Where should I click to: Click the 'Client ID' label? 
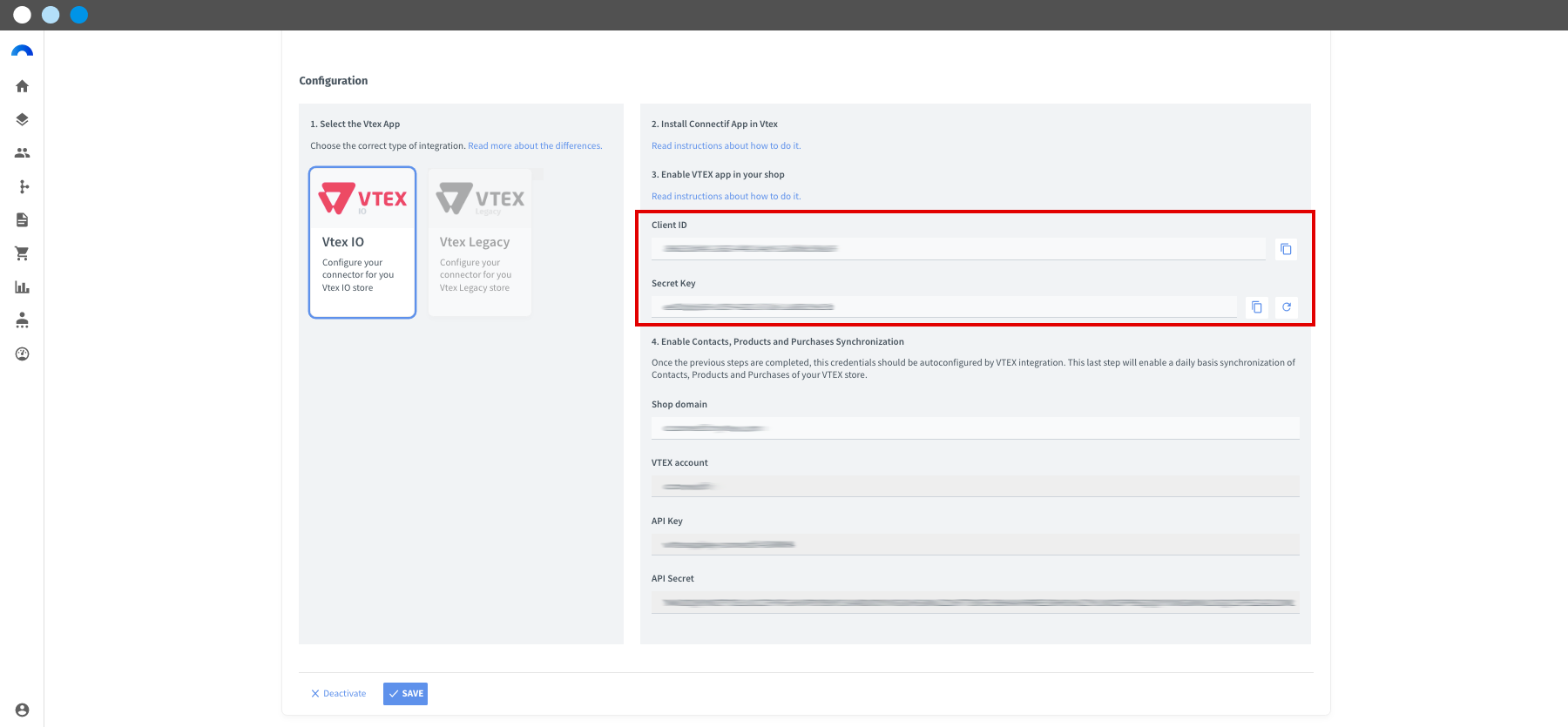(x=669, y=226)
